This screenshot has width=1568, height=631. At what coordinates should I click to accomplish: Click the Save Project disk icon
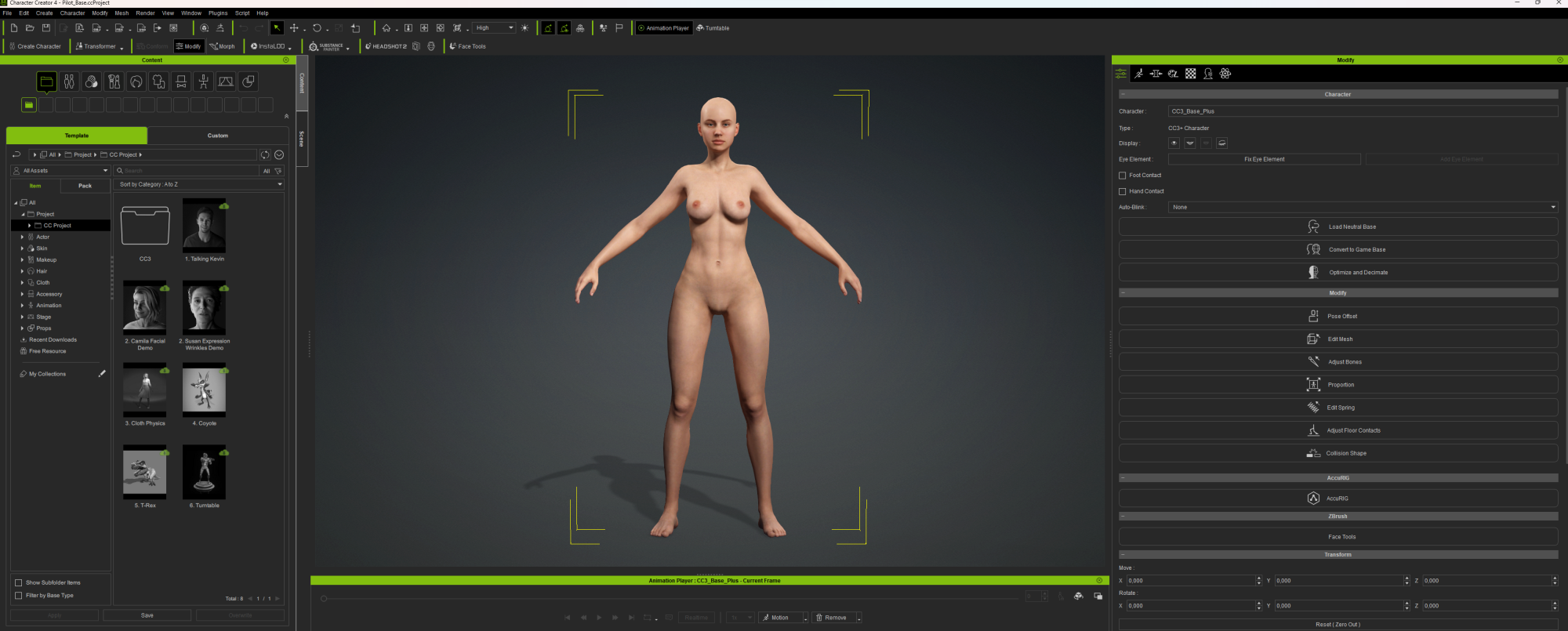pyautogui.click(x=46, y=28)
